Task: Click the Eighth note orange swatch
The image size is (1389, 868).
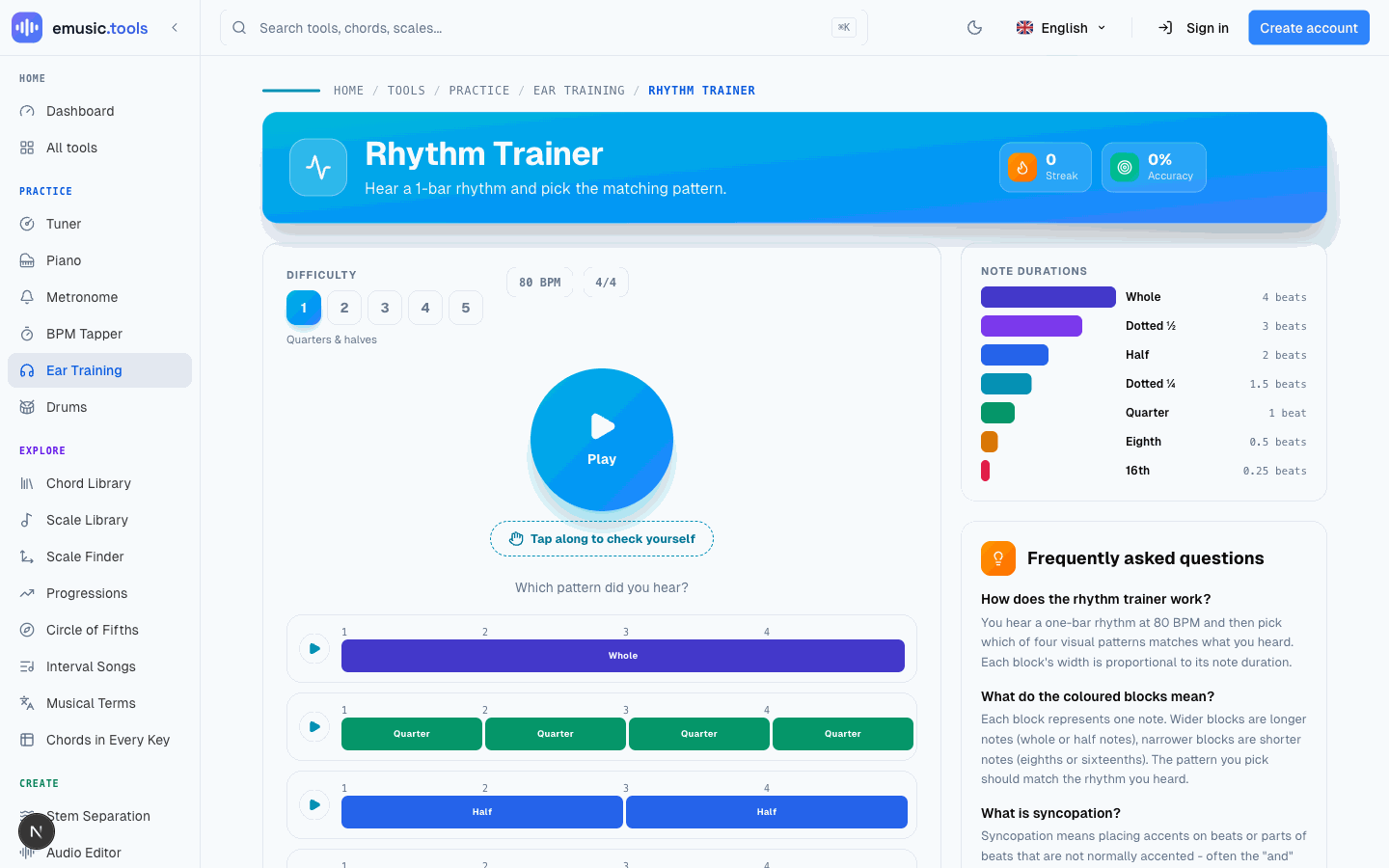Action: [990, 442]
